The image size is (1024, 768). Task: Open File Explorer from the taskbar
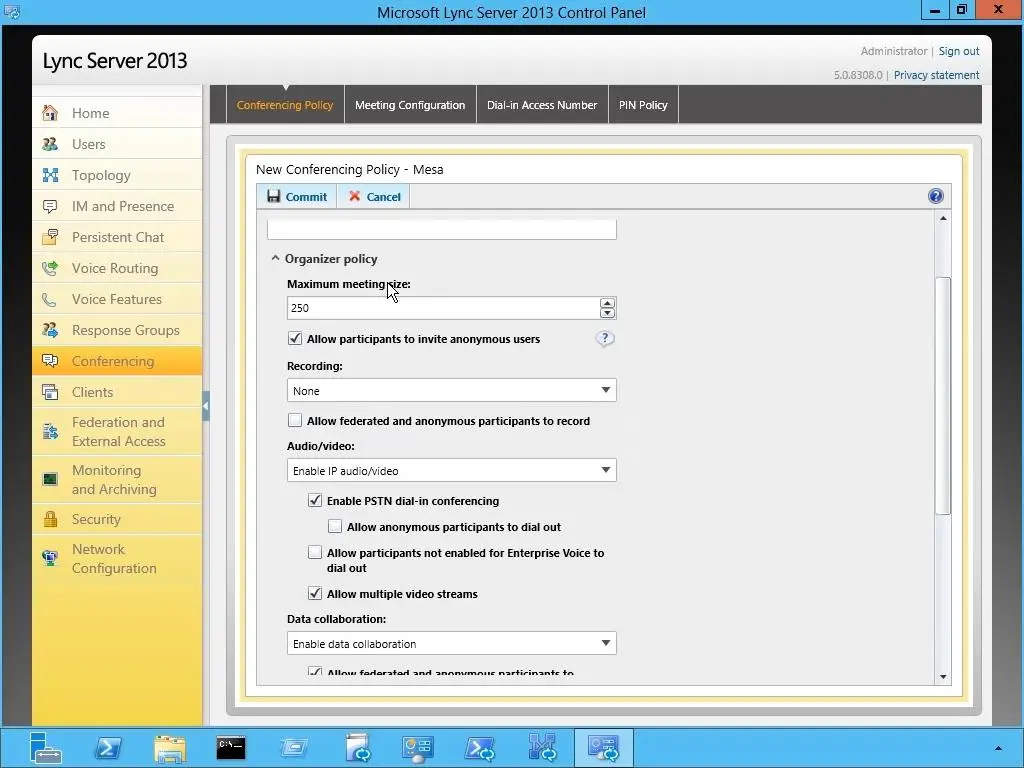[170, 748]
